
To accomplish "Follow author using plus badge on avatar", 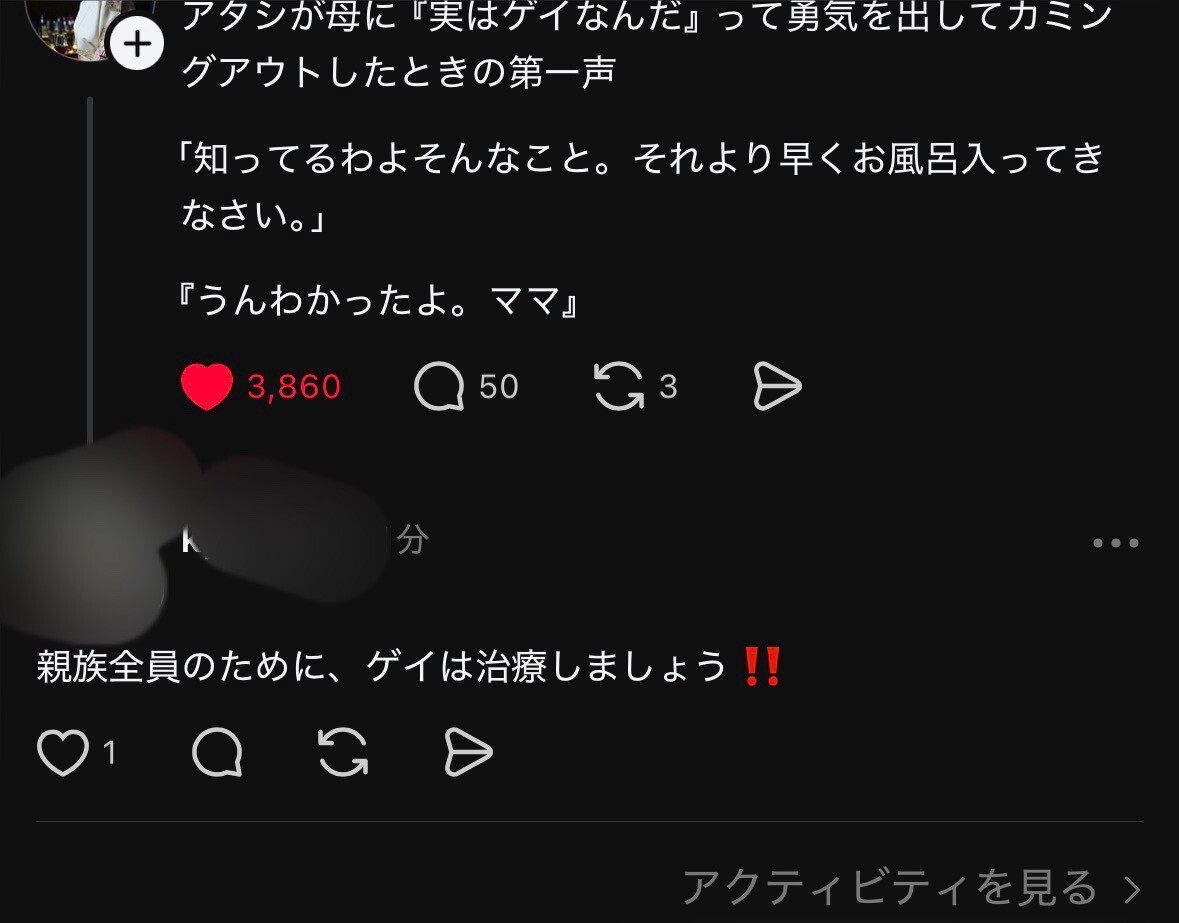I will click(x=137, y=44).
